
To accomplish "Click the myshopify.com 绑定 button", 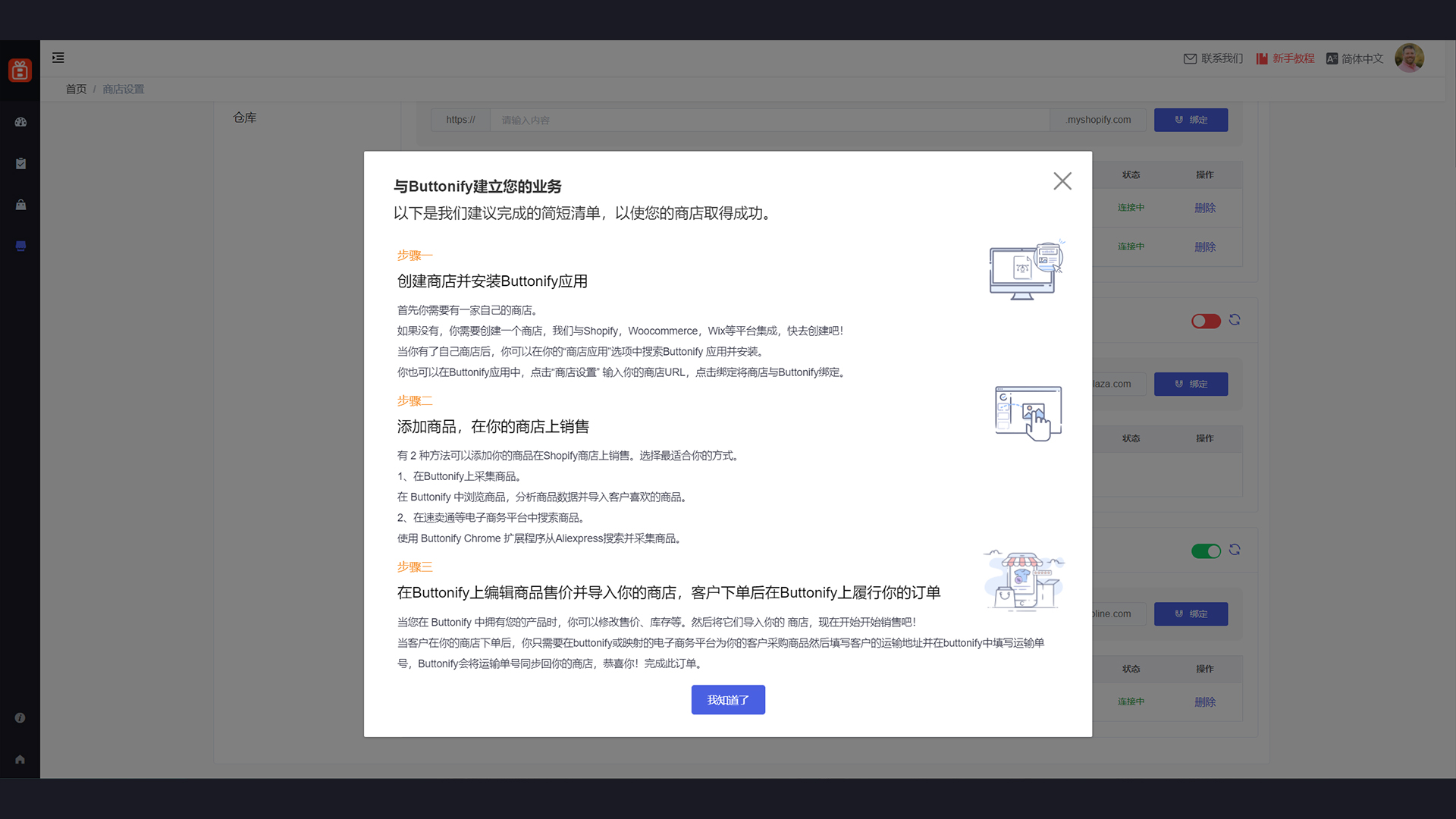I will [1191, 120].
